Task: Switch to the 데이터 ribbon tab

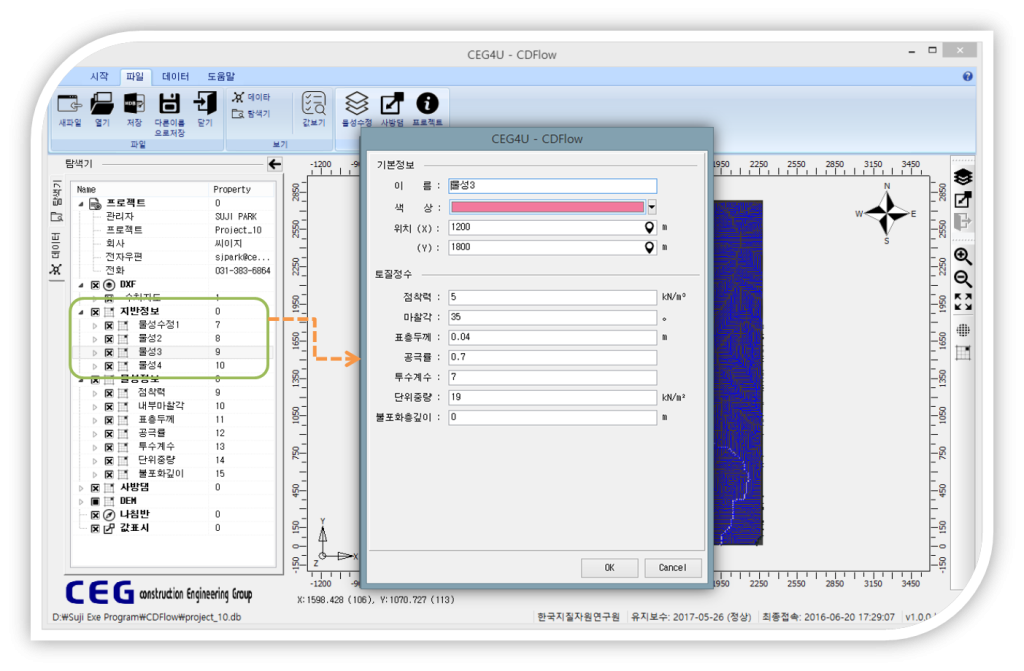Action: [176, 76]
